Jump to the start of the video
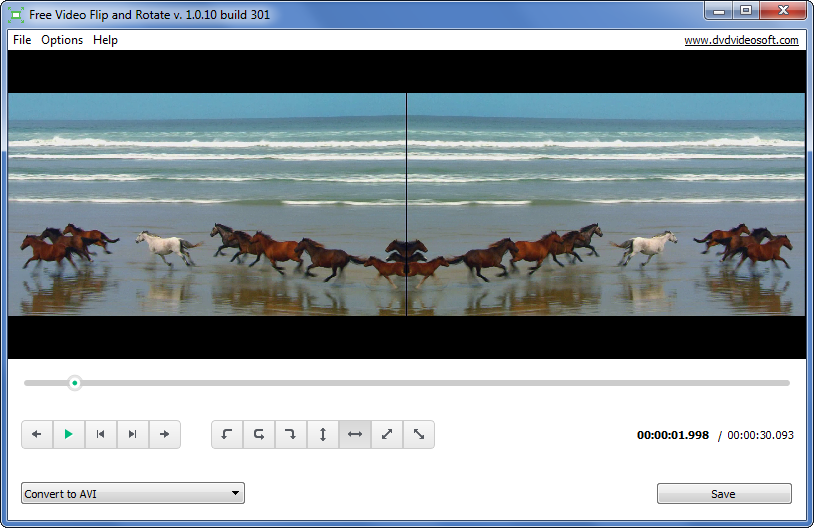This screenshot has width=814, height=528. click(101, 434)
